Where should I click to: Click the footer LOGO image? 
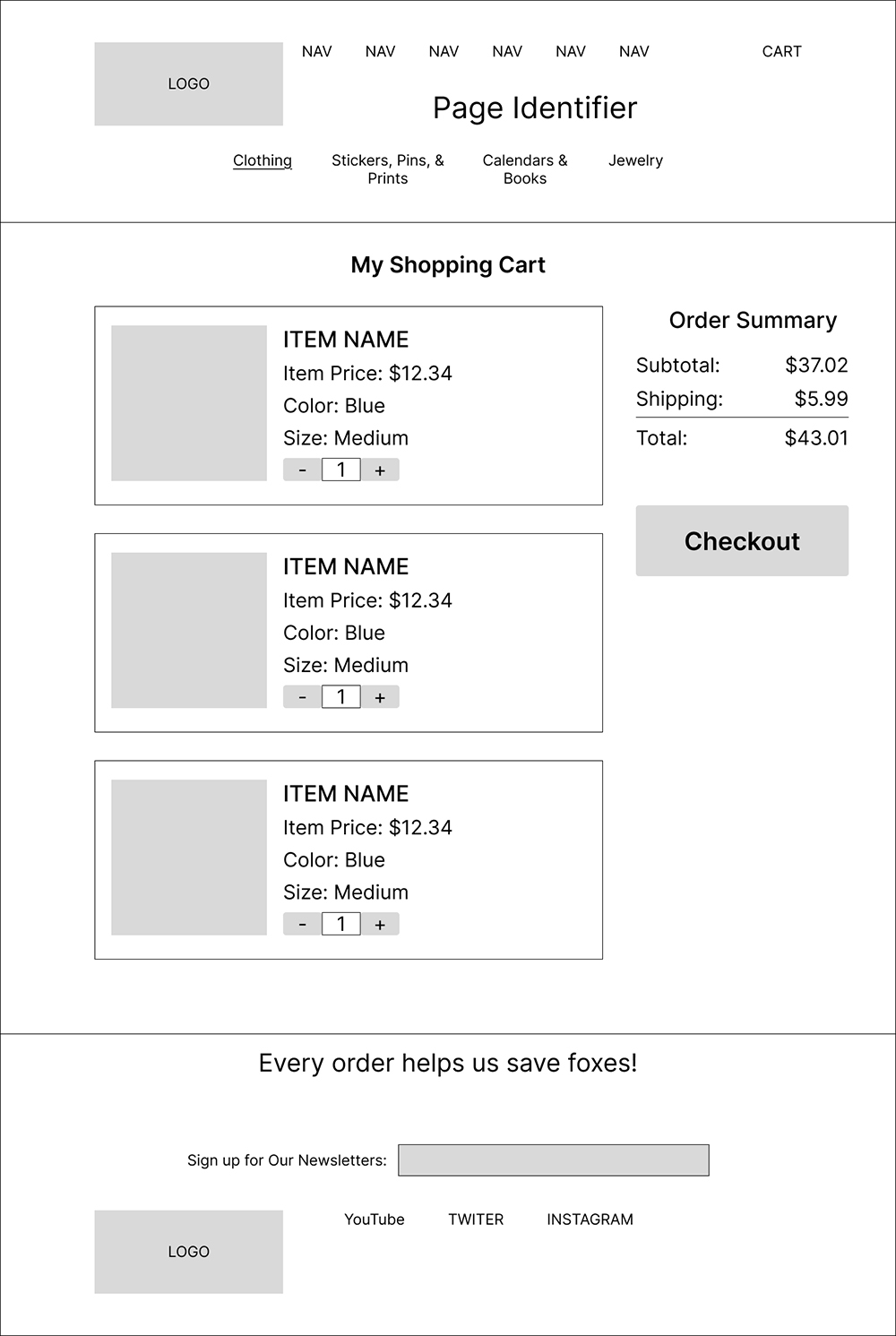pos(187,1251)
